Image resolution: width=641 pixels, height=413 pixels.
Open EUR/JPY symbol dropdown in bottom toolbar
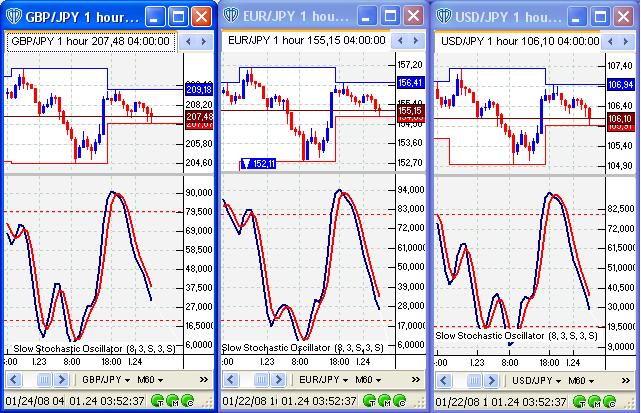coord(323,380)
